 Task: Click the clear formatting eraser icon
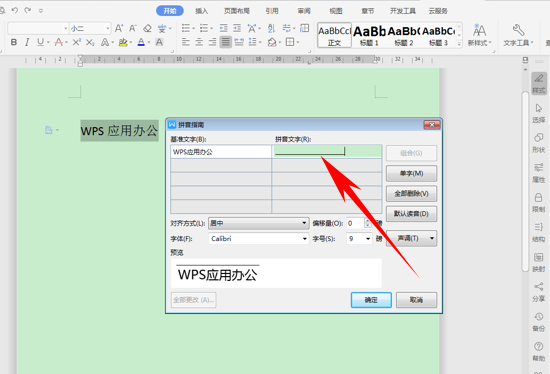[147, 28]
